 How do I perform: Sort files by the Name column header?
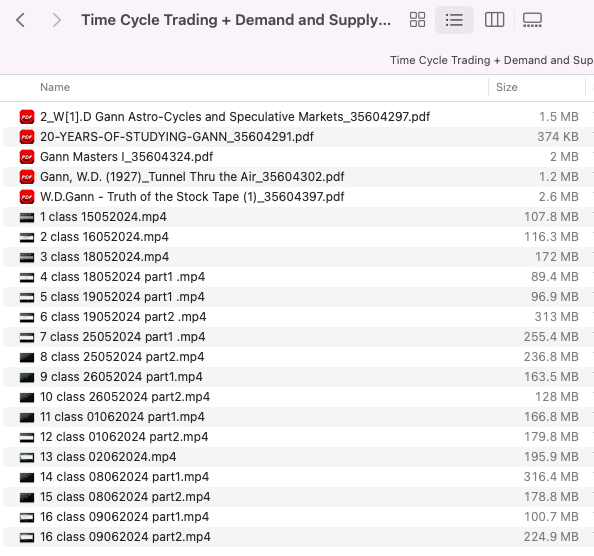(x=55, y=87)
